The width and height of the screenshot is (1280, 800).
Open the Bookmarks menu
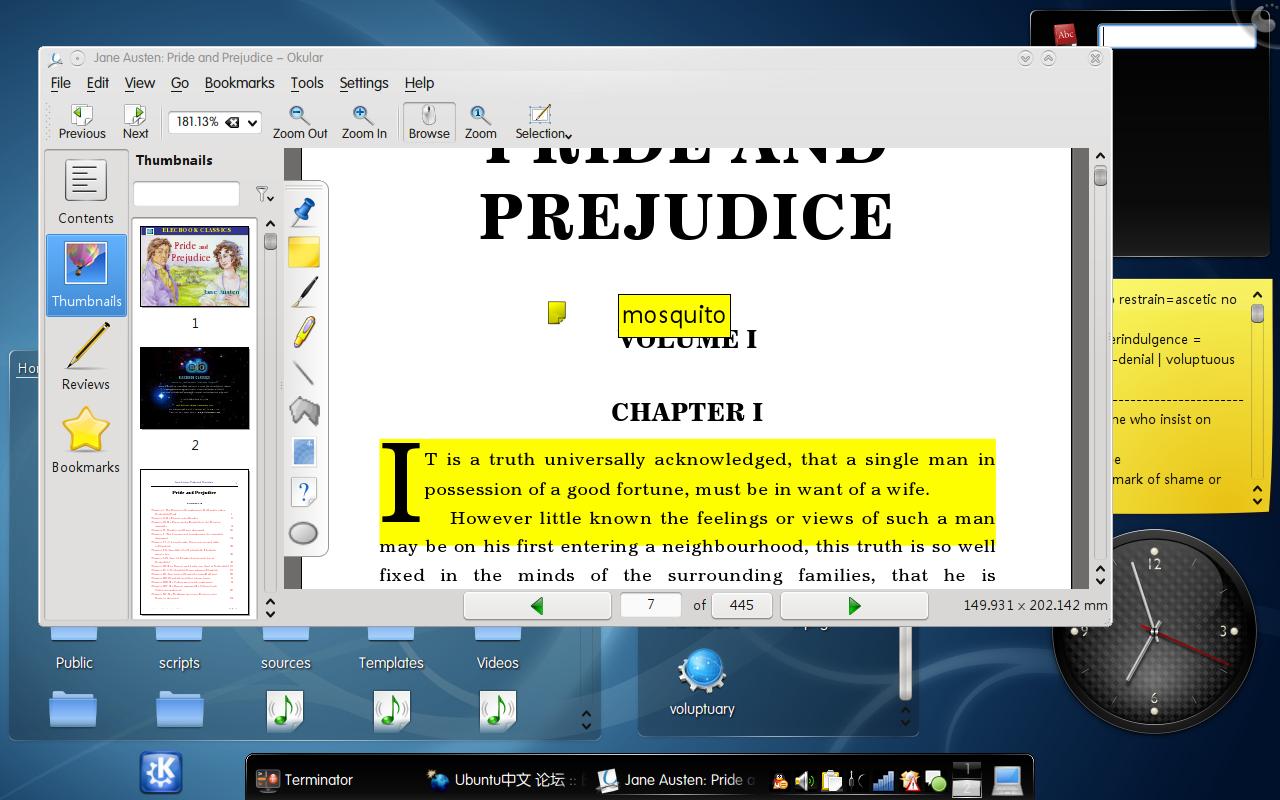pos(239,83)
